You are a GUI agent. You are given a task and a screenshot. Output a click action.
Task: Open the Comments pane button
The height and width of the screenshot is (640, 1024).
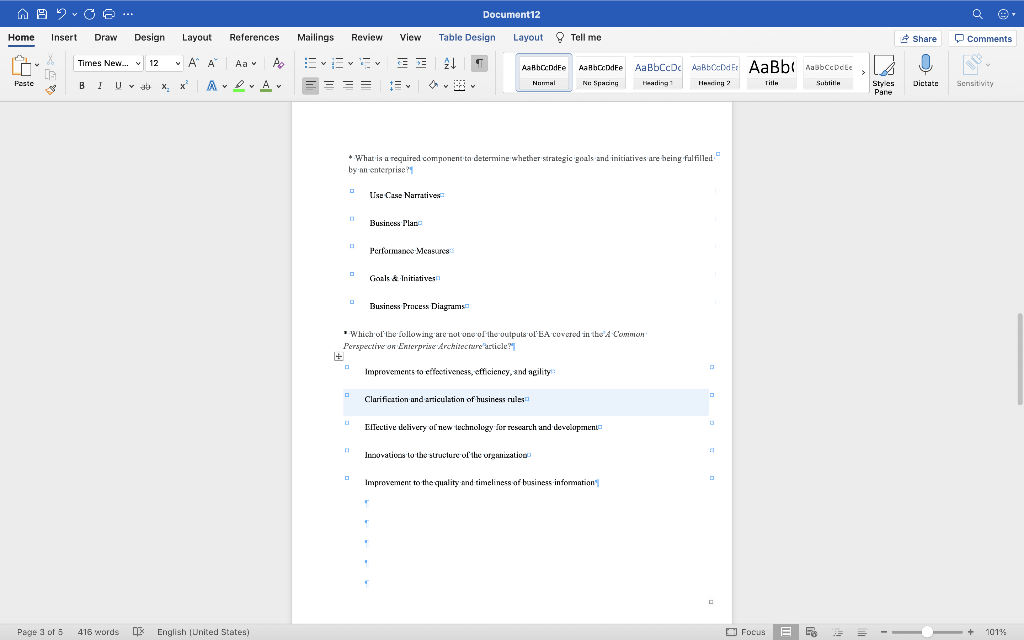tap(983, 38)
